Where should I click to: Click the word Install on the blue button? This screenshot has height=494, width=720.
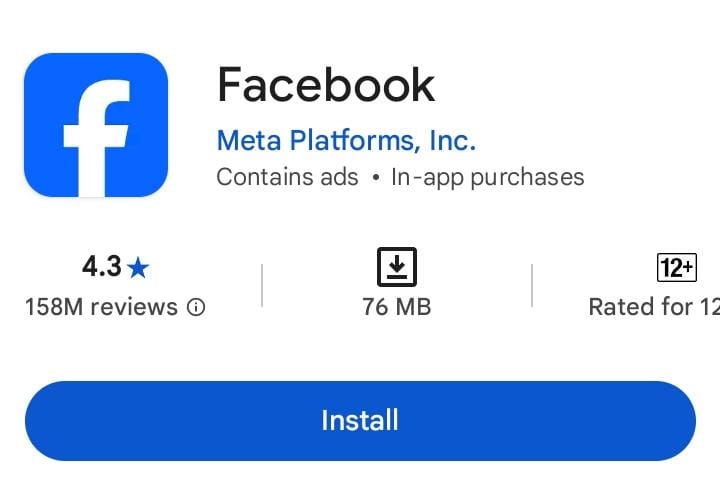pos(360,421)
